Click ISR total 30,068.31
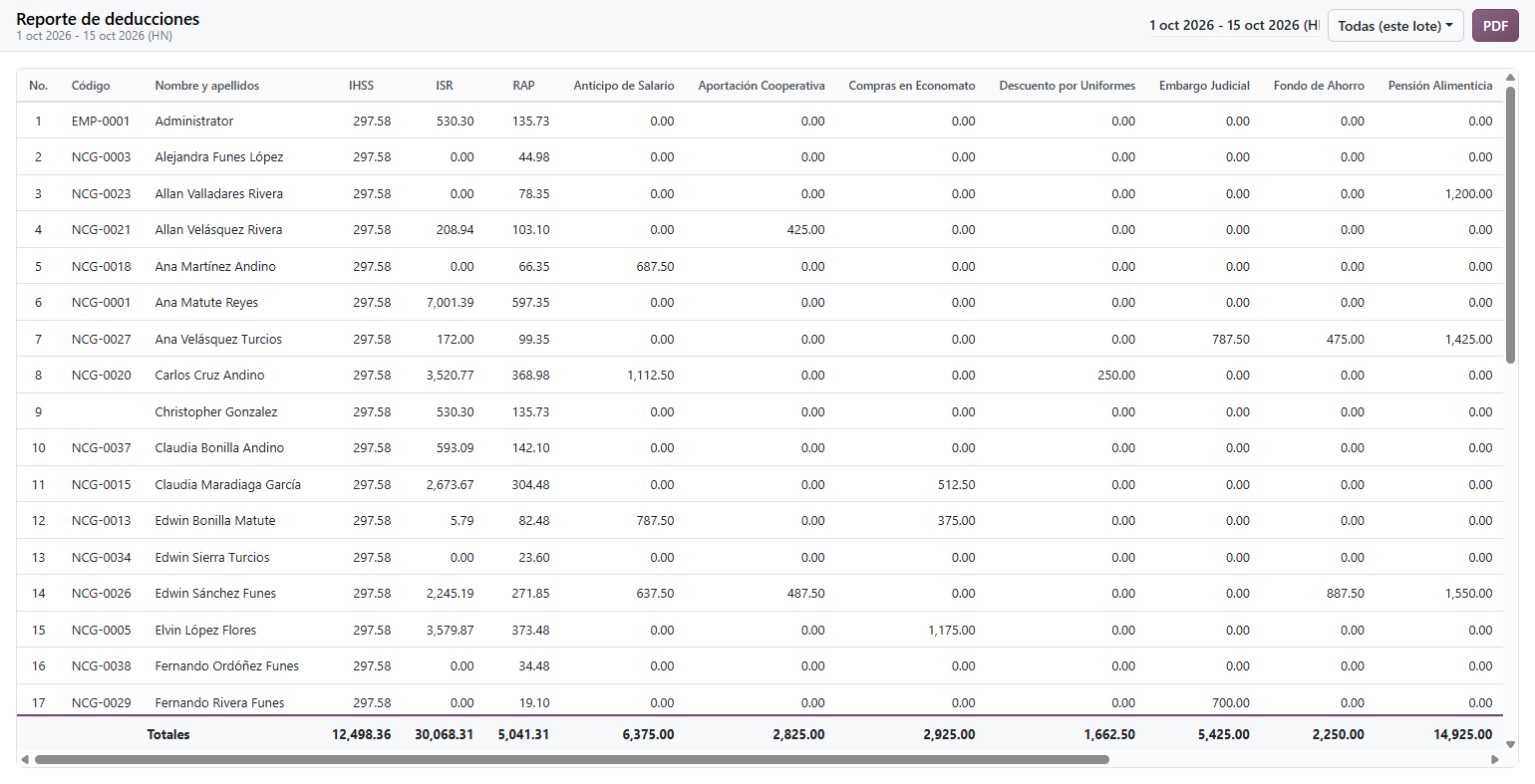The height and width of the screenshot is (784, 1535). (x=445, y=734)
